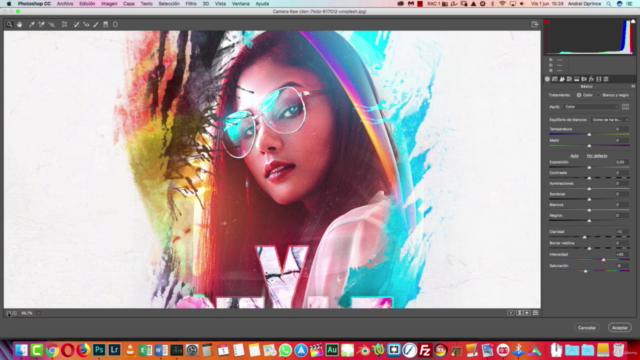Click the Exposición slider handle
The image size is (640, 360).
click(589, 167)
